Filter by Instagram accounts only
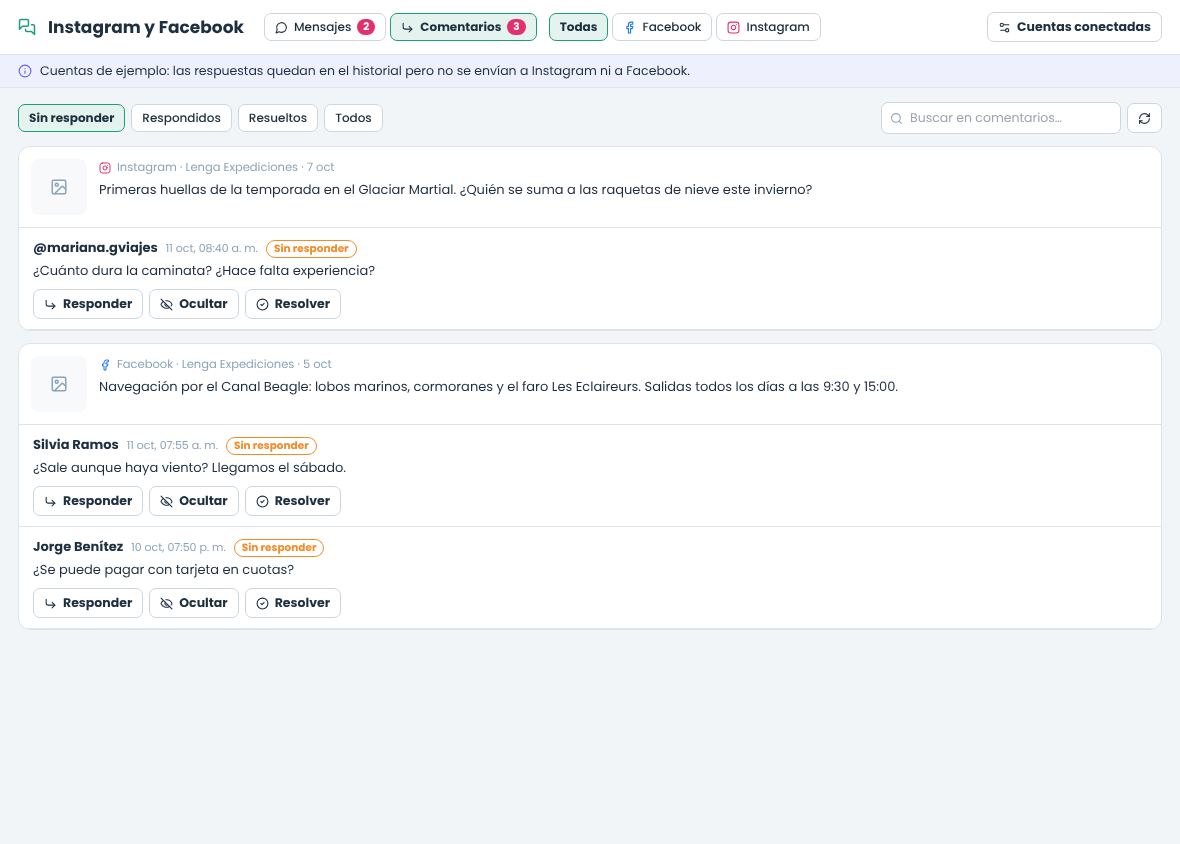Image resolution: width=1180 pixels, height=844 pixels. tap(768, 27)
